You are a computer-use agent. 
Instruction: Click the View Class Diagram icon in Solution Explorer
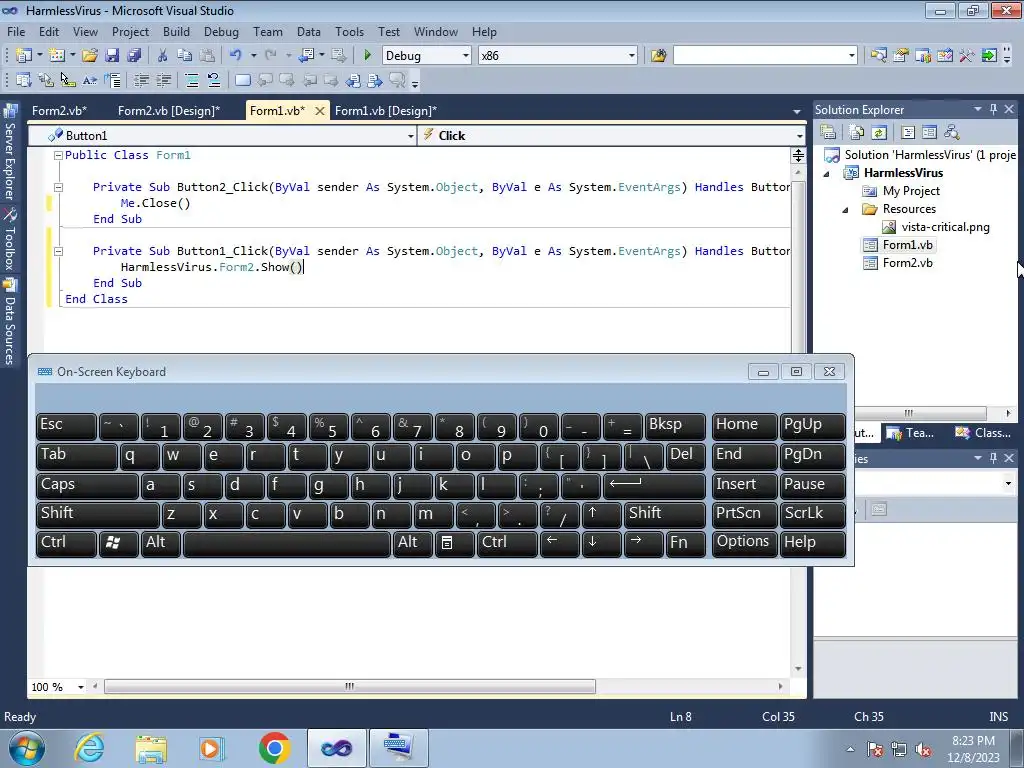952,133
